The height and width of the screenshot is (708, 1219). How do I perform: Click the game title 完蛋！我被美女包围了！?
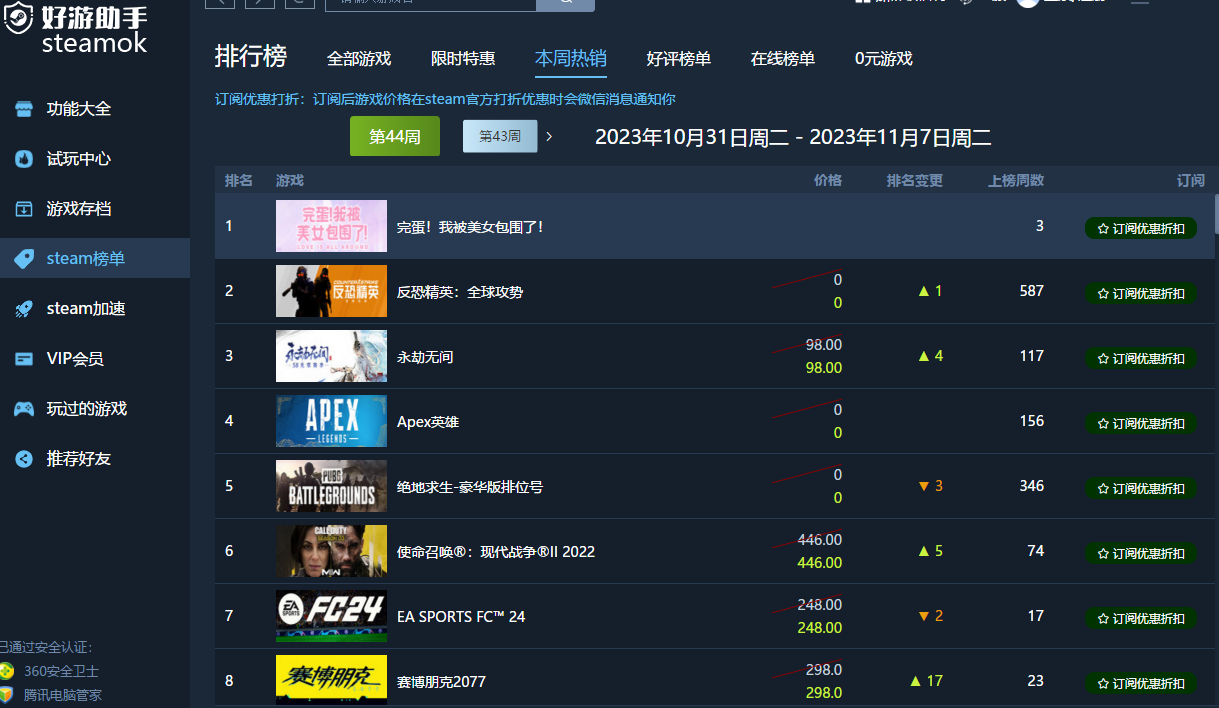[x=470, y=227]
